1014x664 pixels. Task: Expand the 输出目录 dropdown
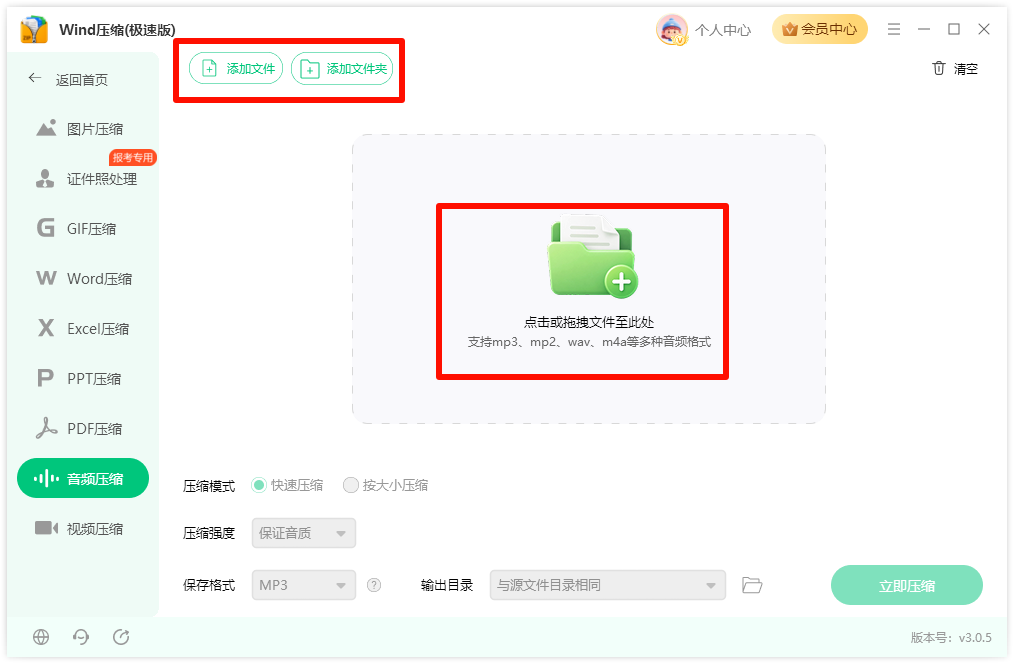click(607, 585)
